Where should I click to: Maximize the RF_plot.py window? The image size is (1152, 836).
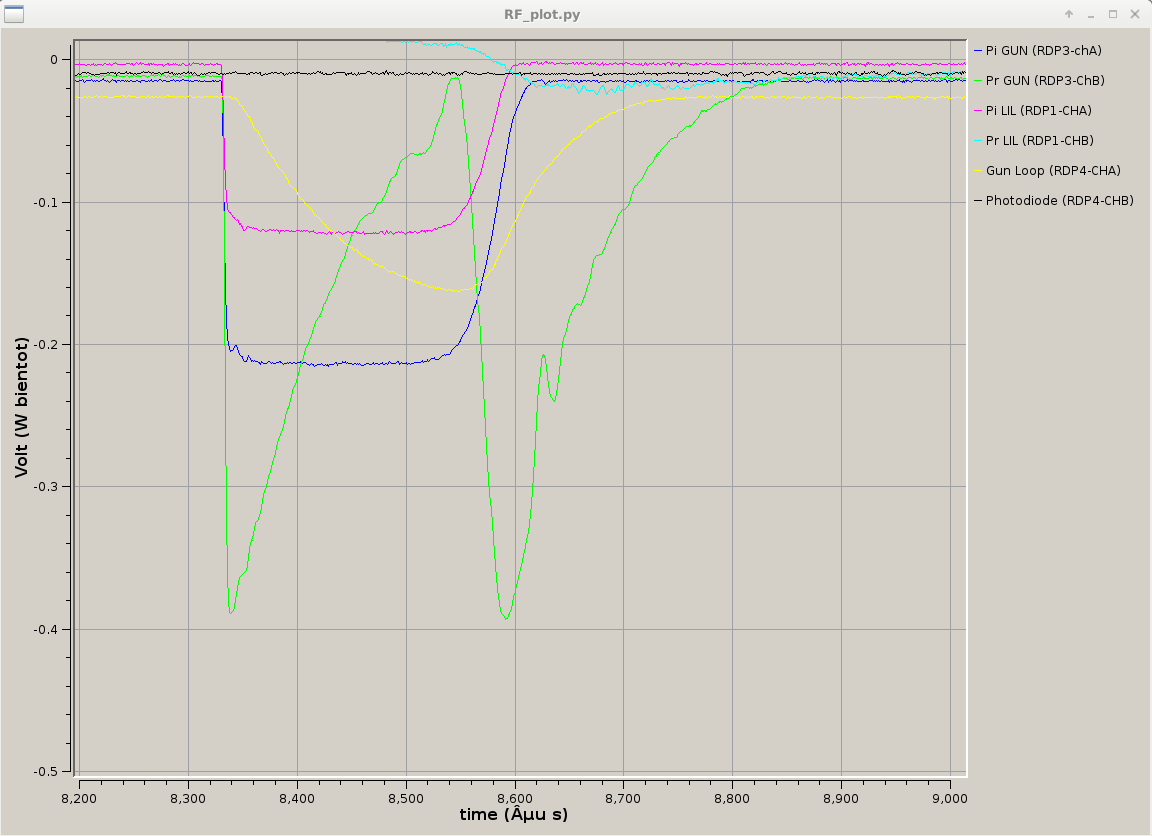coord(1112,15)
